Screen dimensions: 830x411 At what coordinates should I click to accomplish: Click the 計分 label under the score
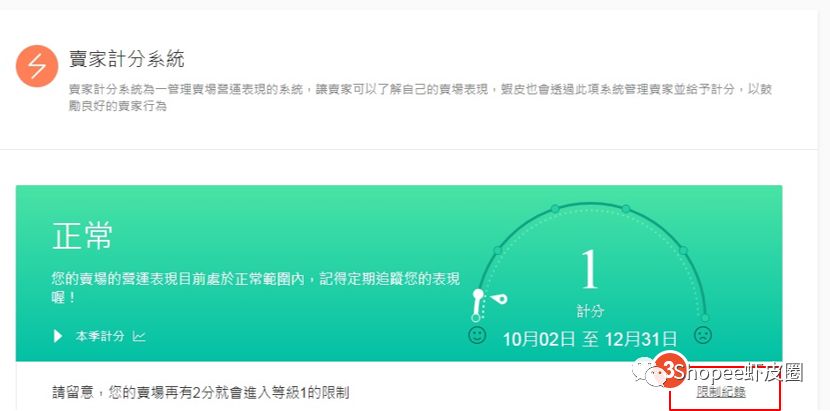pyautogui.click(x=590, y=311)
